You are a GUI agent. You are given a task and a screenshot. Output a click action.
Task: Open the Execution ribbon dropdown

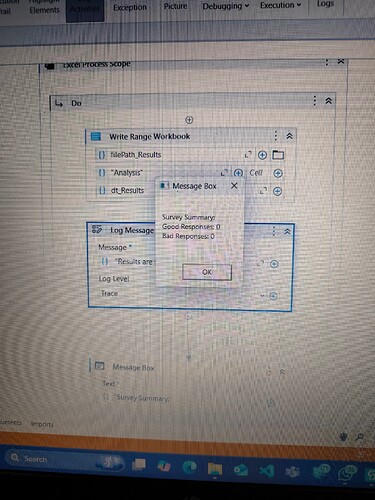pos(280,5)
